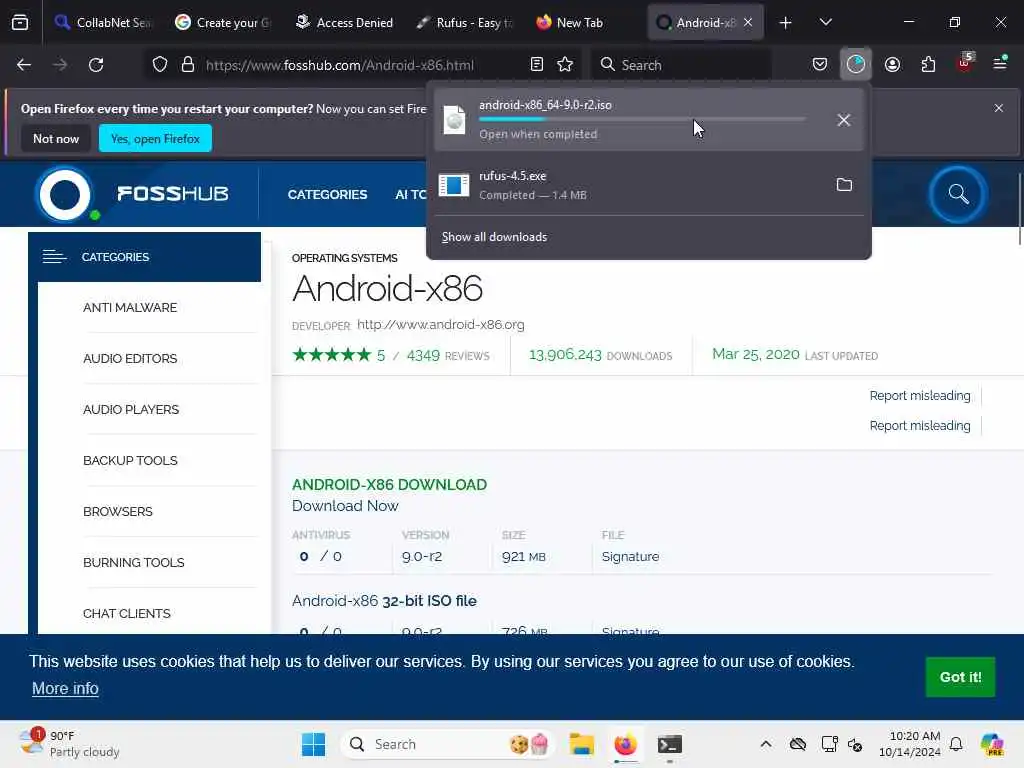Screen dimensions: 1024x768
Task: Toggle the downloads panel toolbar button
Action: (856, 65)
